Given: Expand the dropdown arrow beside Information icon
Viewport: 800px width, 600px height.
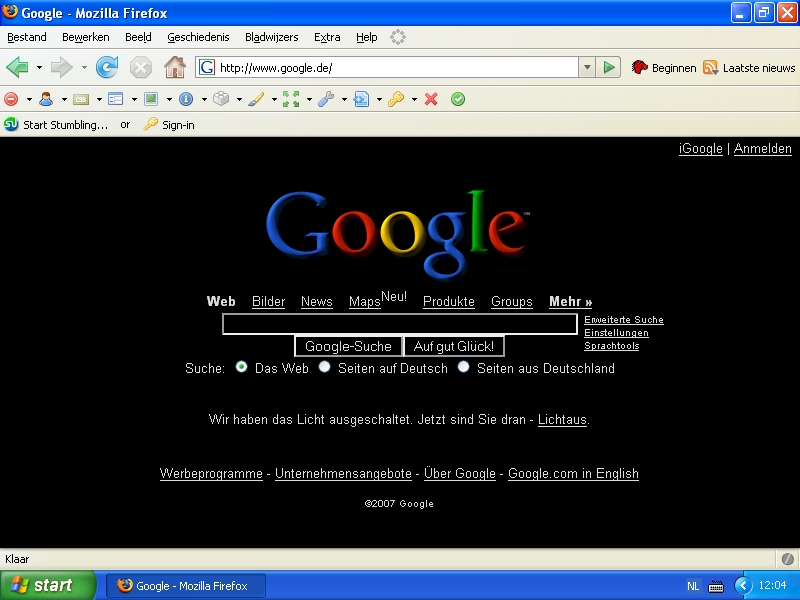Looking at the screenshot, I should [x=204, y=99].
